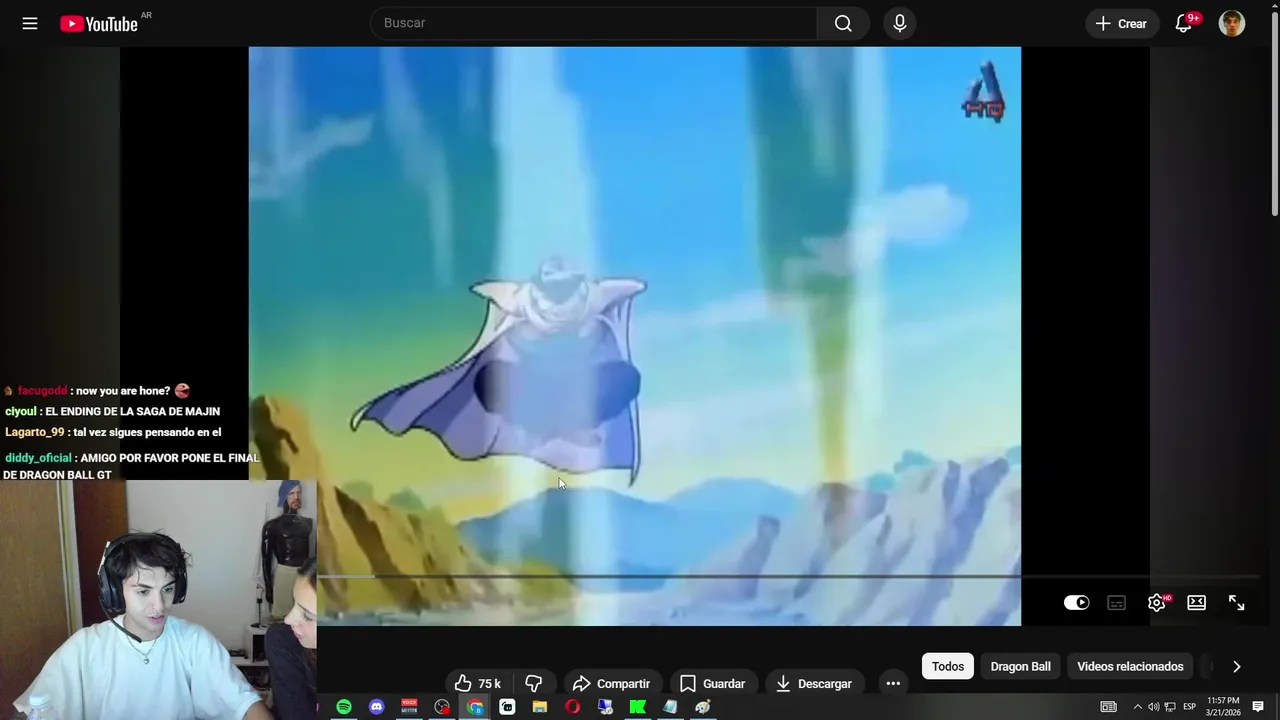Seek on the video progress bar
The width and height of the screenshot is (1280, 720).
point(788,576)
